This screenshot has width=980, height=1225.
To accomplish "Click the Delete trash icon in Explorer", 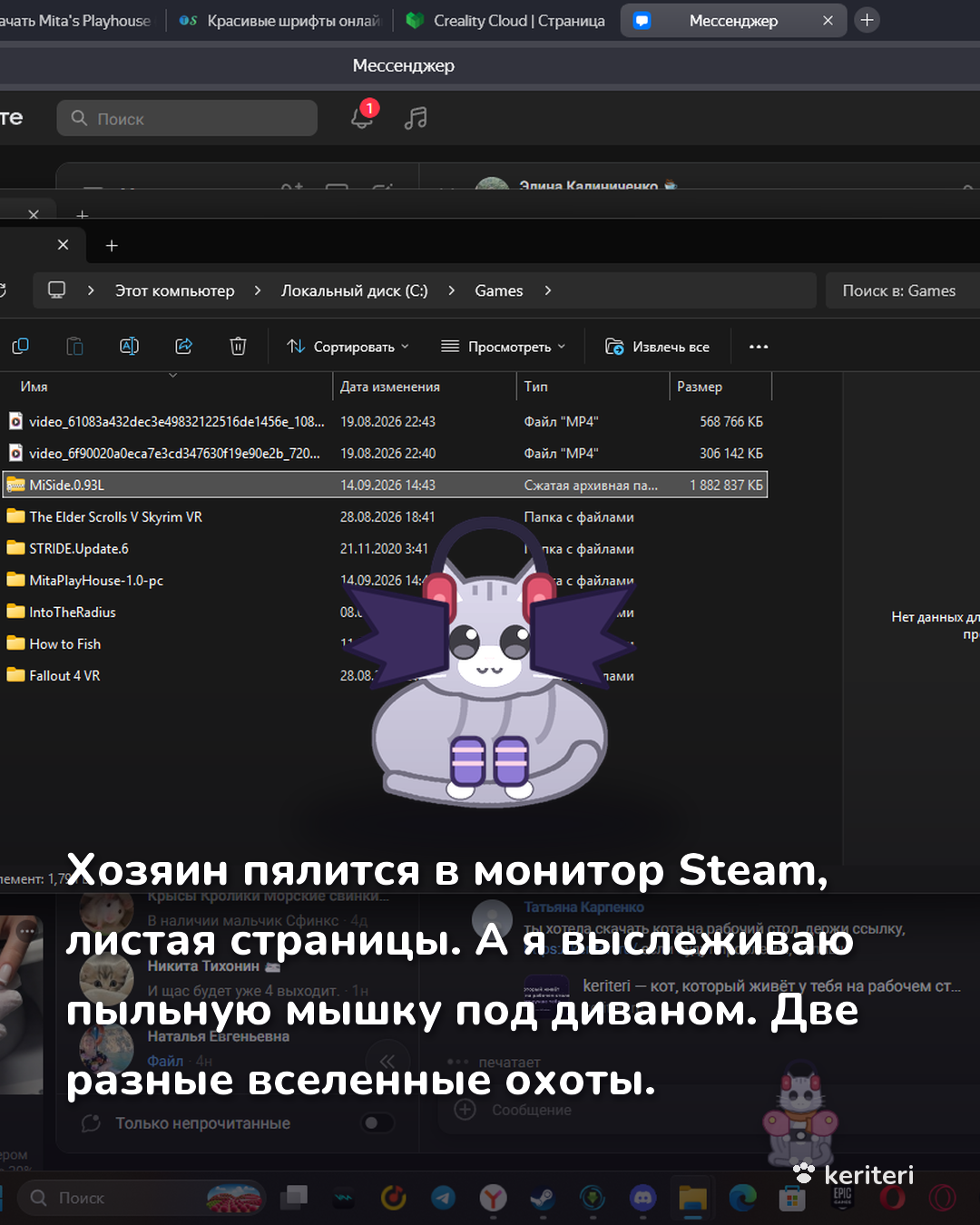I will tap(238, 346).
